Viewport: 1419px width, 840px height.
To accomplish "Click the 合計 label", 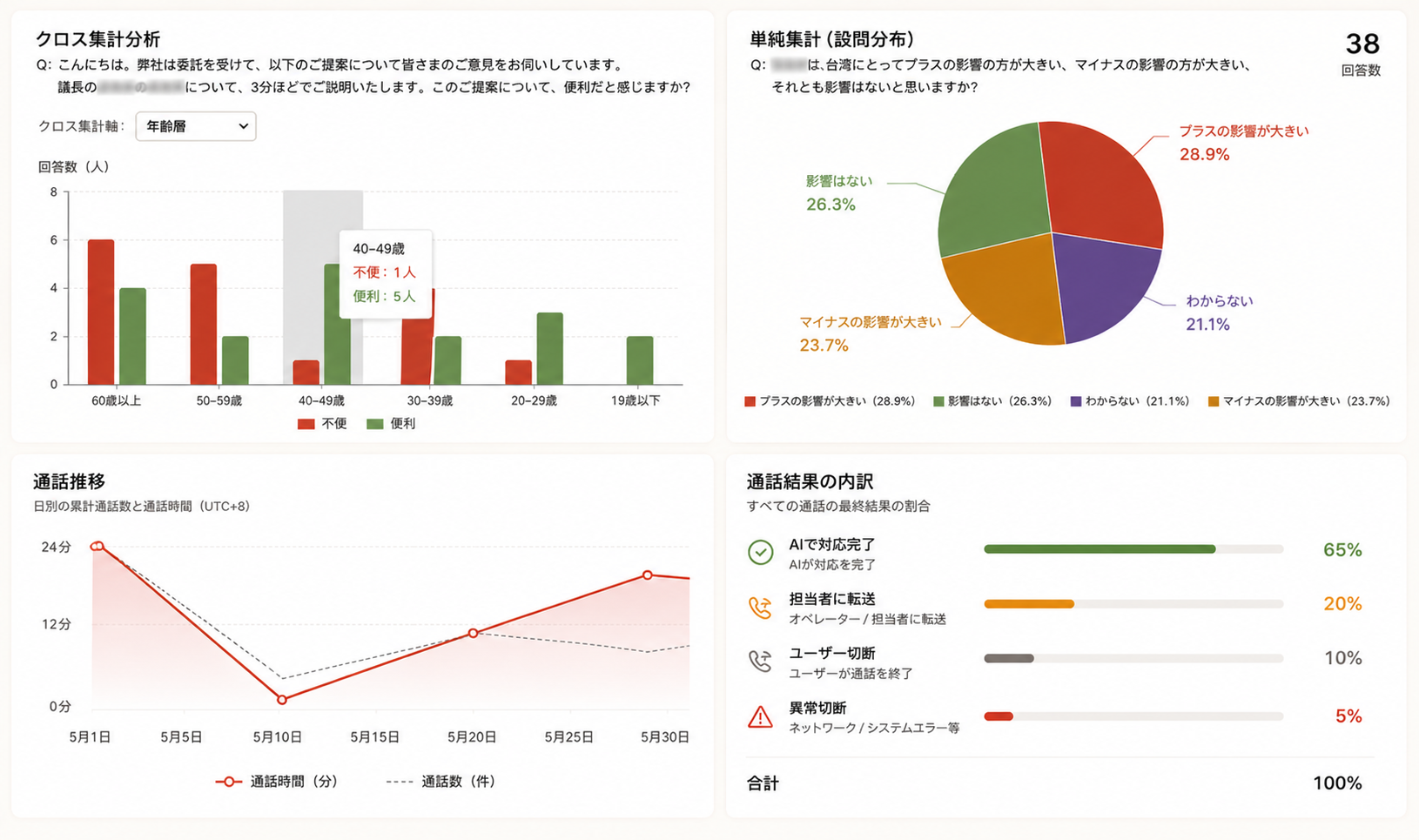I will tap(763, 783).
